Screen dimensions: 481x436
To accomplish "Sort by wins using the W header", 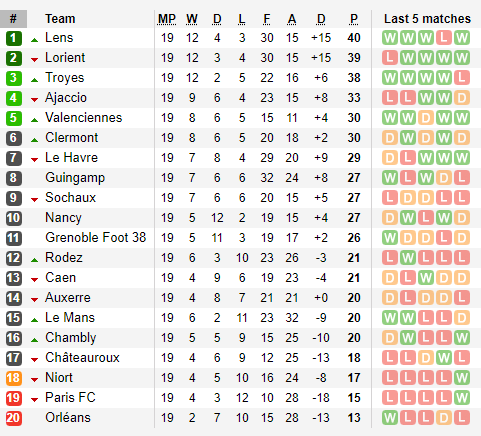I will tap(192, 19).
